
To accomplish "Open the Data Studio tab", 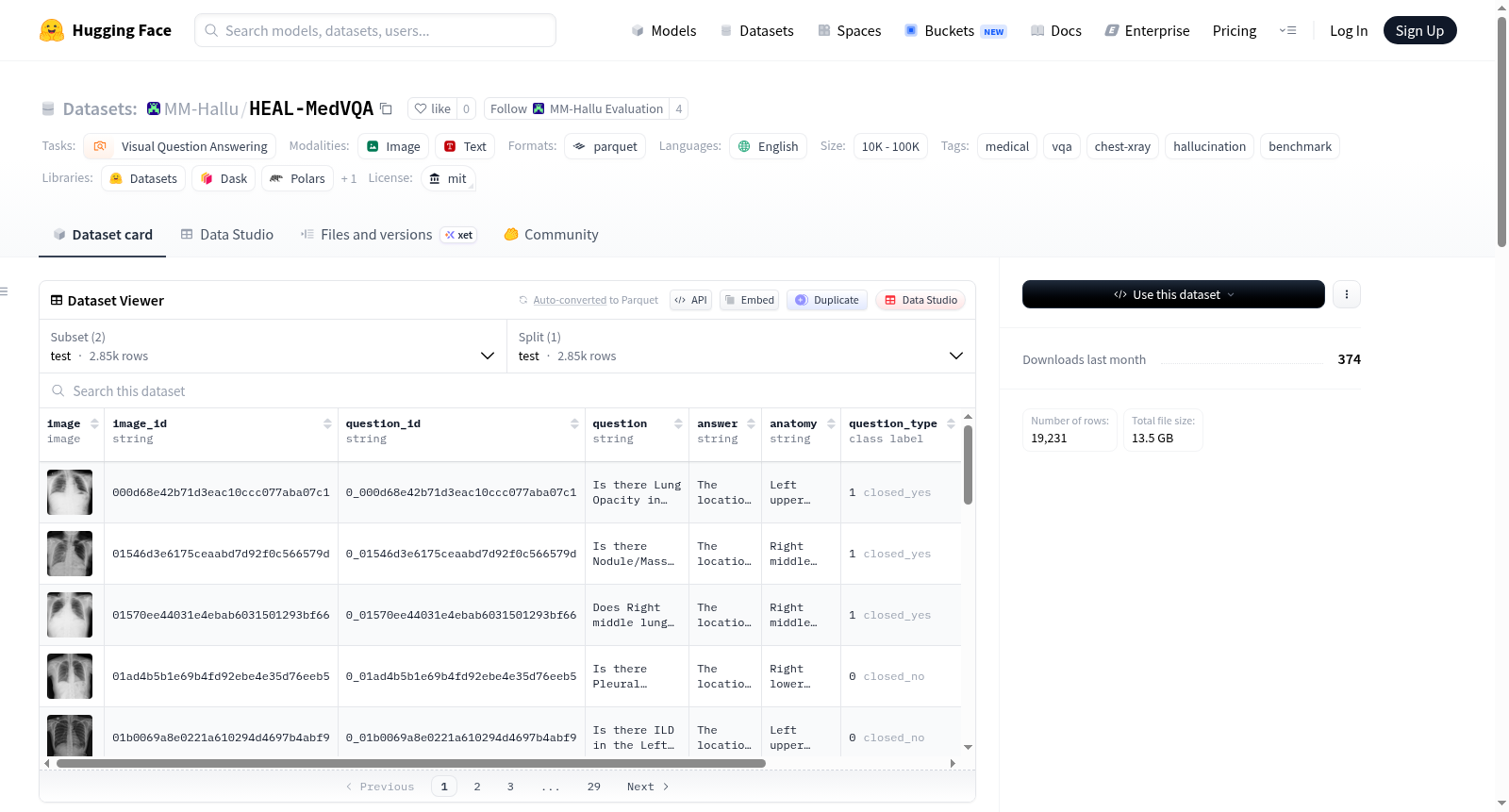I will (226, 235).
